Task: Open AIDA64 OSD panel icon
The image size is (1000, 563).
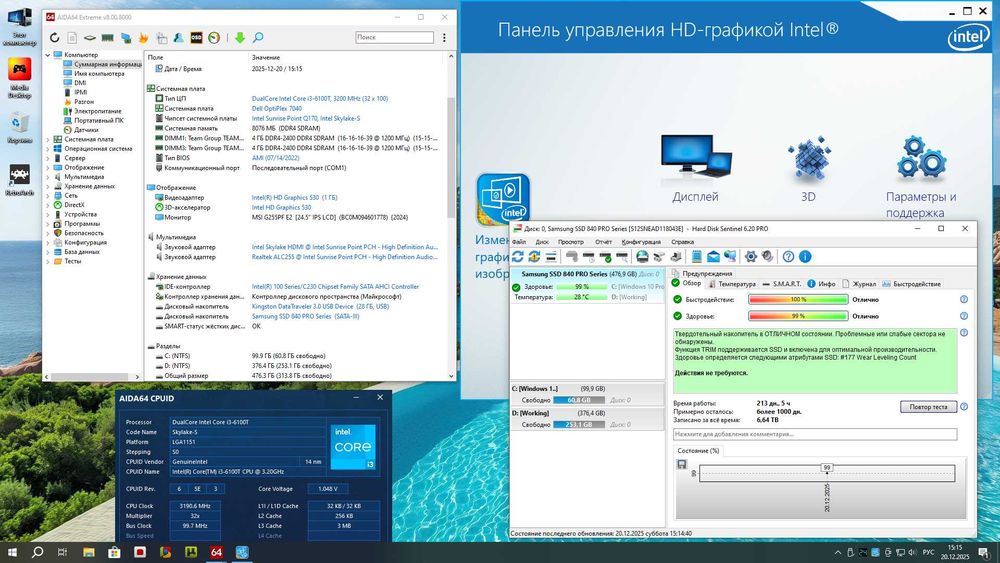Action: tap(196, 38)
